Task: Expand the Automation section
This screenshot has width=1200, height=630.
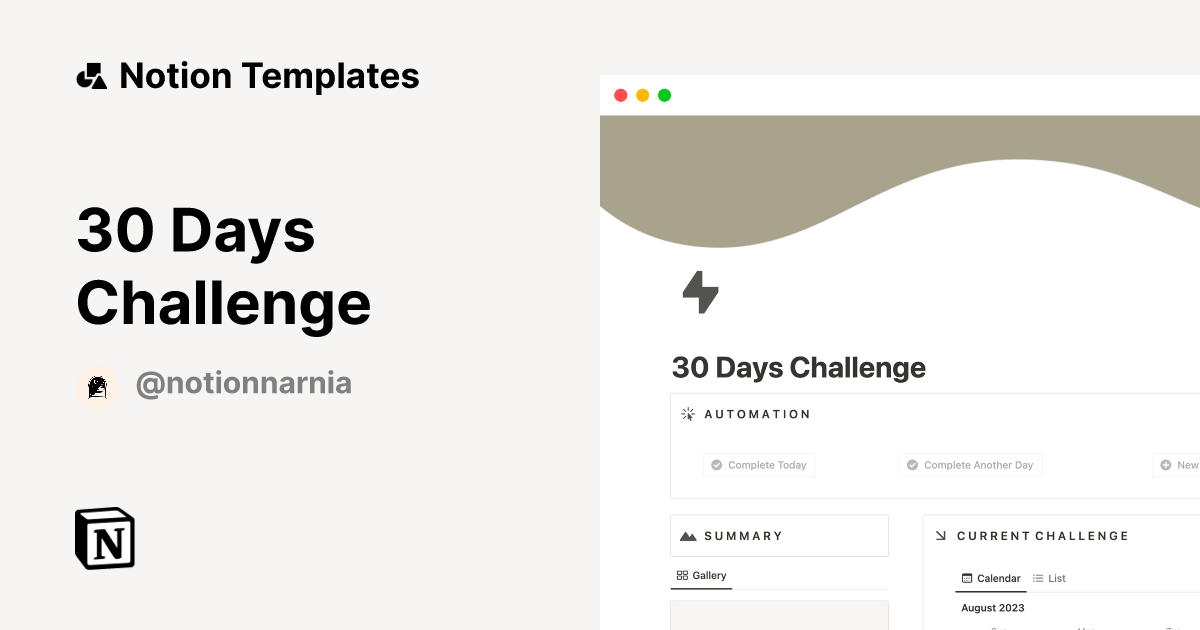Action: 757,413
